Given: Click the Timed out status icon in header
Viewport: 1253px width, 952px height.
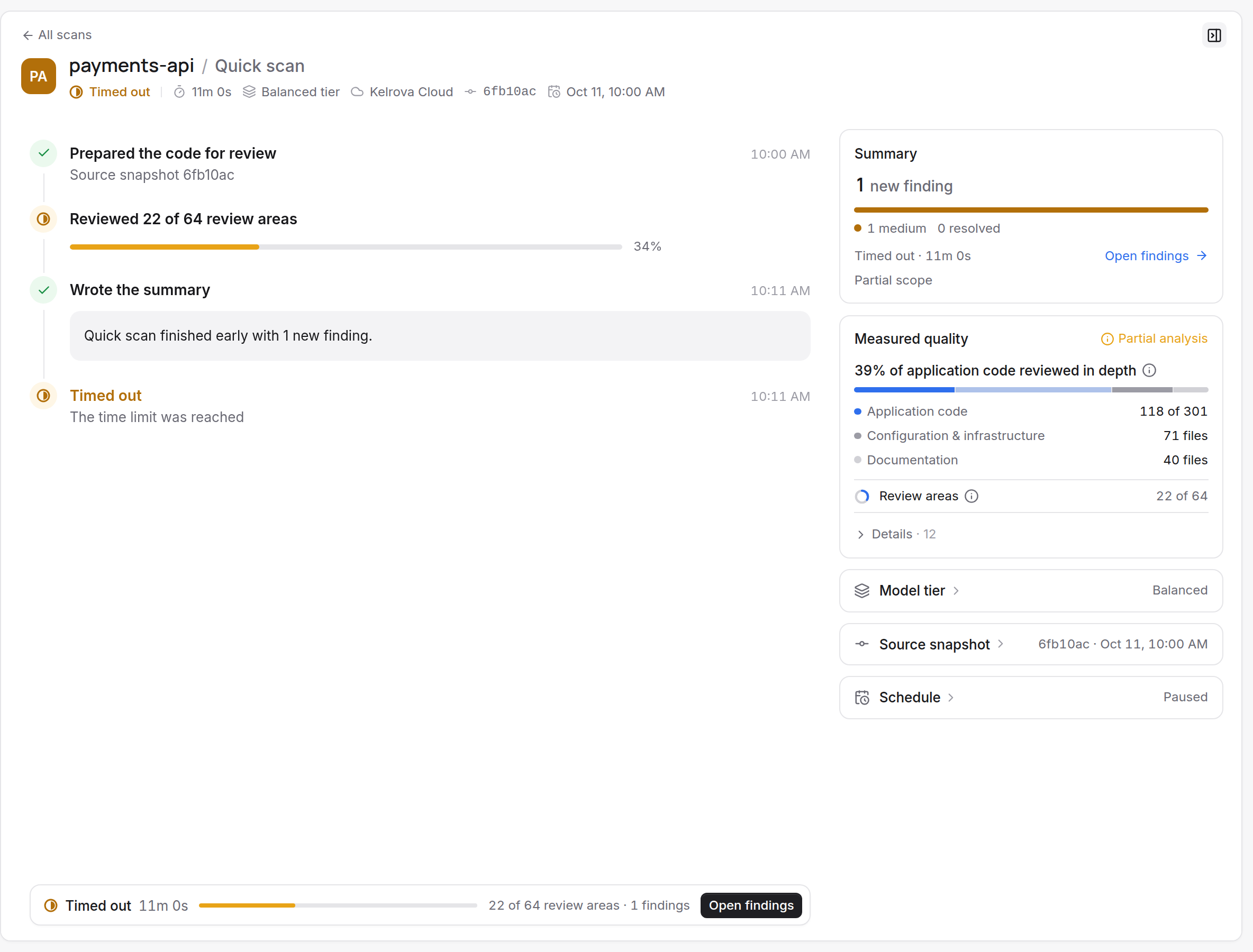Looking at the screenshot, I should (x=77, y=92).
